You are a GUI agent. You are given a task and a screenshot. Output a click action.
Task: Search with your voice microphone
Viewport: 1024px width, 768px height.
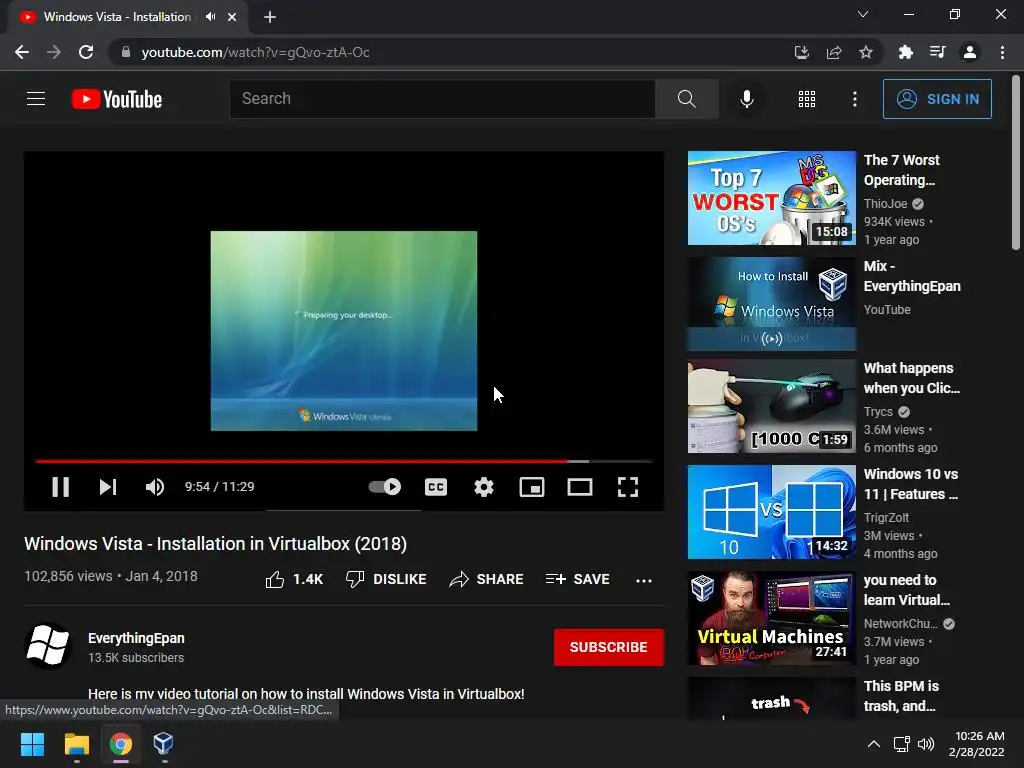point(747,99)
